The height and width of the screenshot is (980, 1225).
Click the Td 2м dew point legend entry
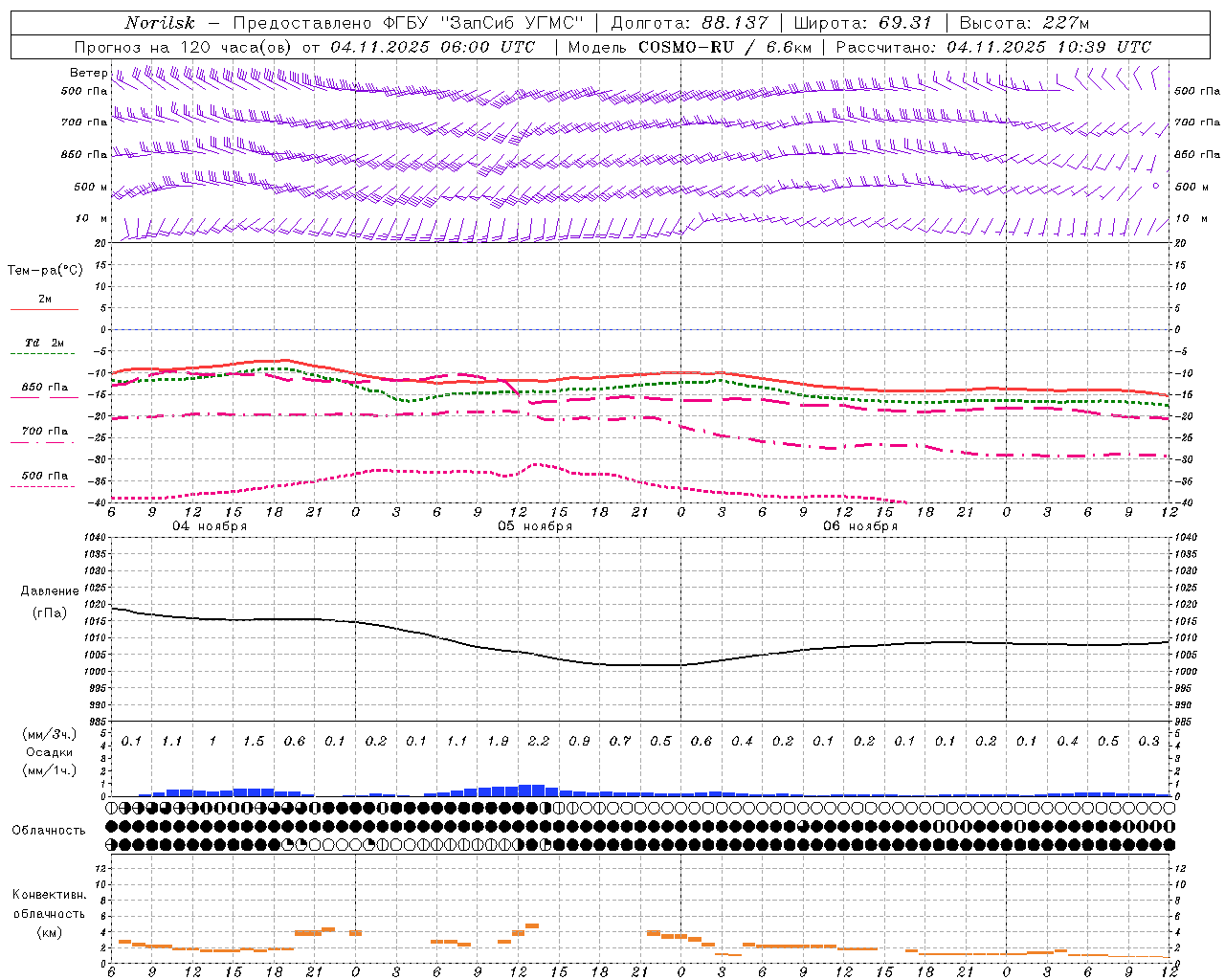coord(45,343)
